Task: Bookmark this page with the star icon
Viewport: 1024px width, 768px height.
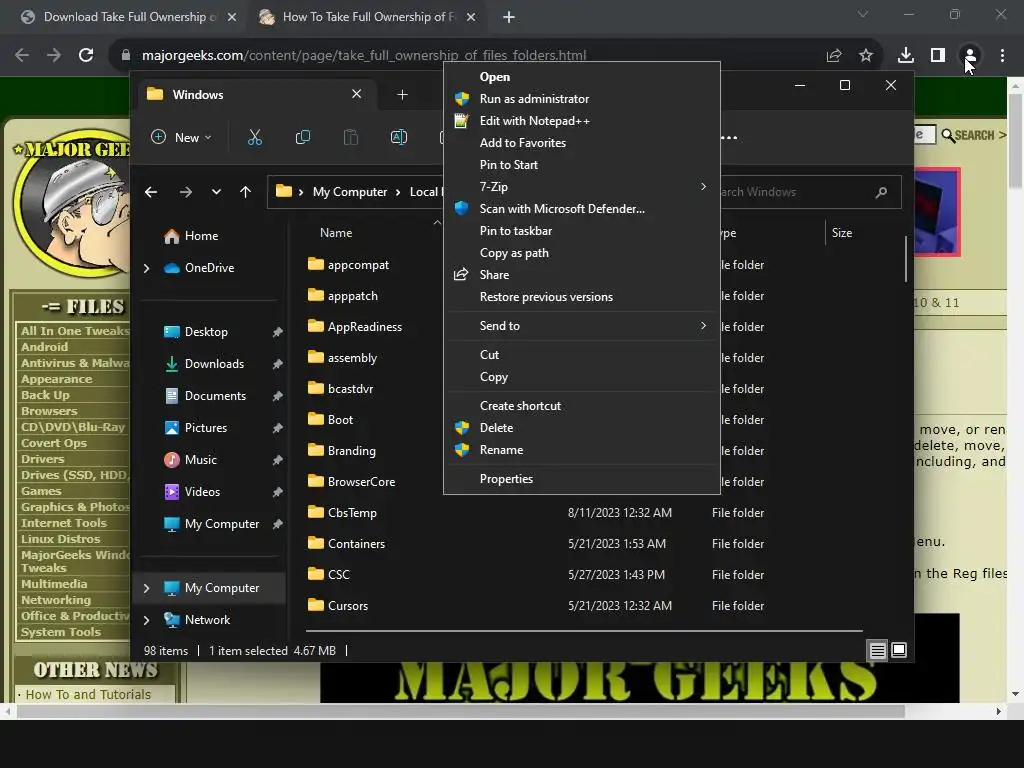Action: (866, 56)
